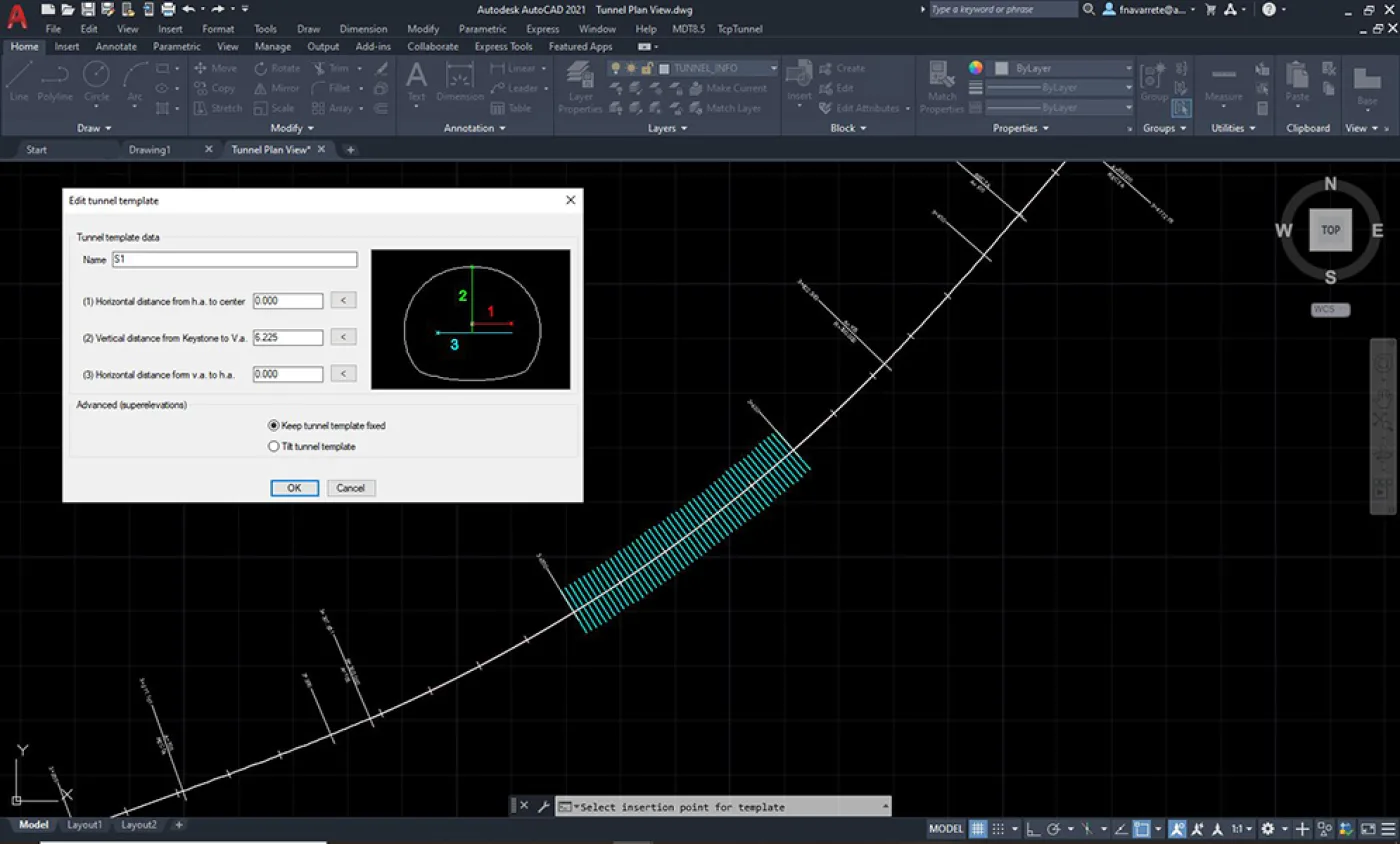
Task: Click the Scale tool
Action: click(274, 108)
